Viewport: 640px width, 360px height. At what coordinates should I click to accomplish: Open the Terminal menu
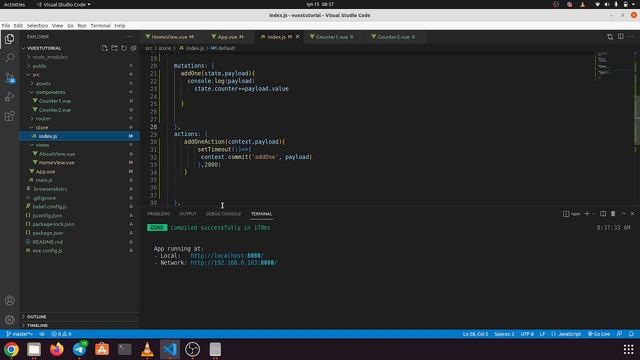(100, 25)
